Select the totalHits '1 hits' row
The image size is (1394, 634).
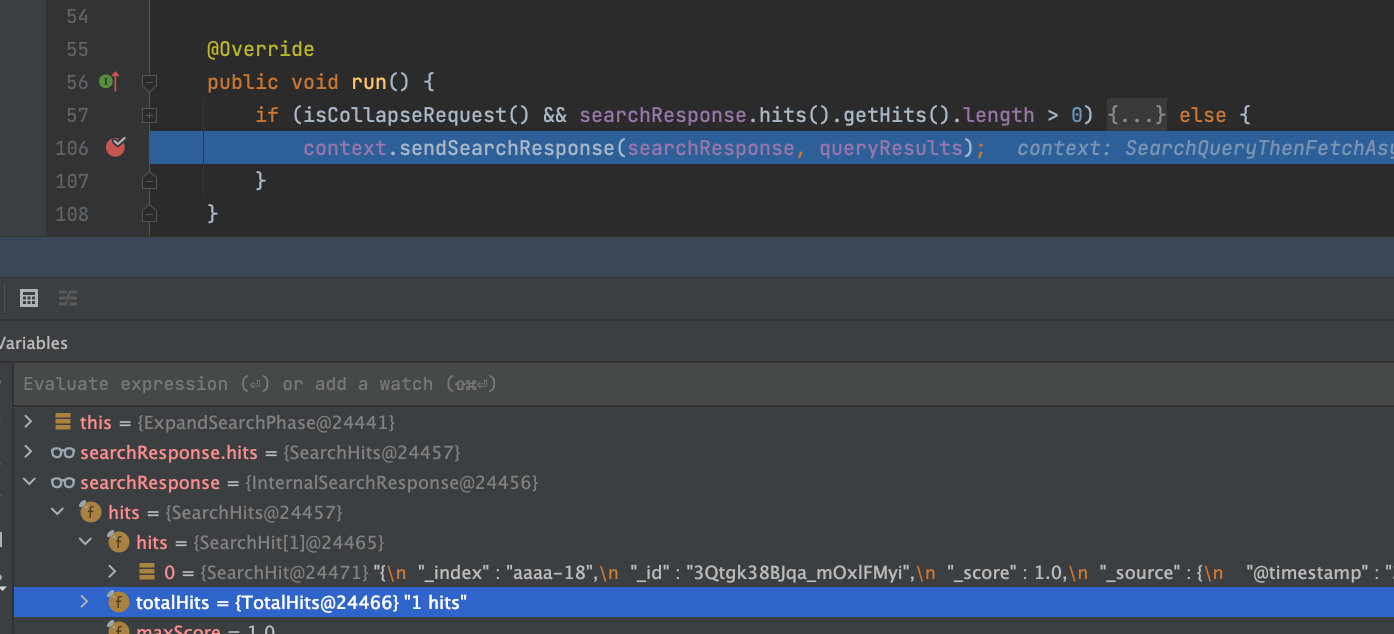tap(704, 602)
